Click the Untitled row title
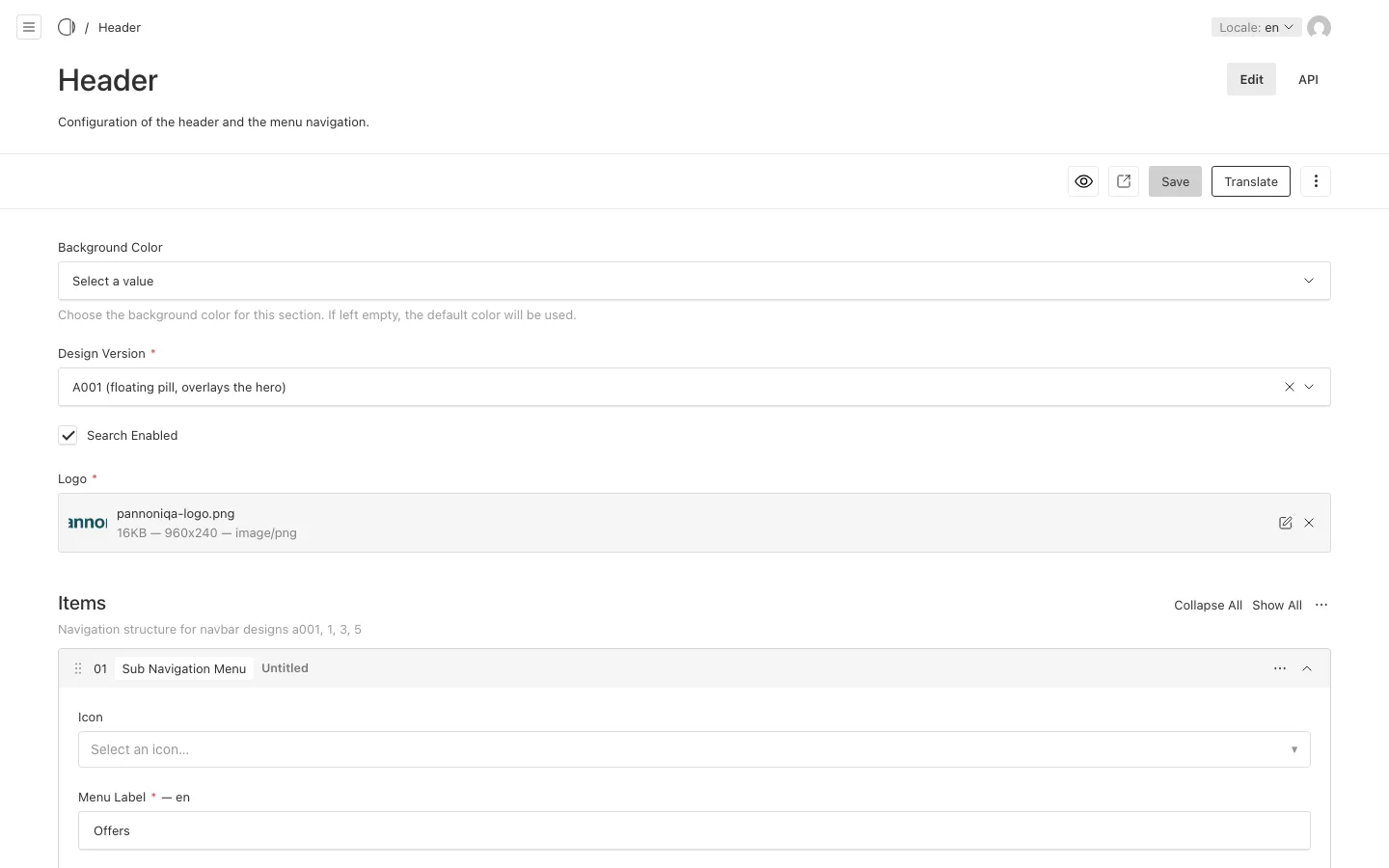Image resolution: width=1389 pixels, height=868 pixels. [x=285, y=668]
